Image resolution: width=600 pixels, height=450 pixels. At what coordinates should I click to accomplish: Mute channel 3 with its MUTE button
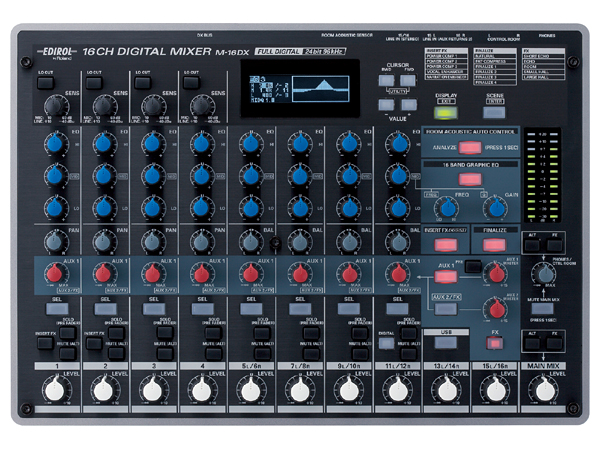click(x=165, y=354)
